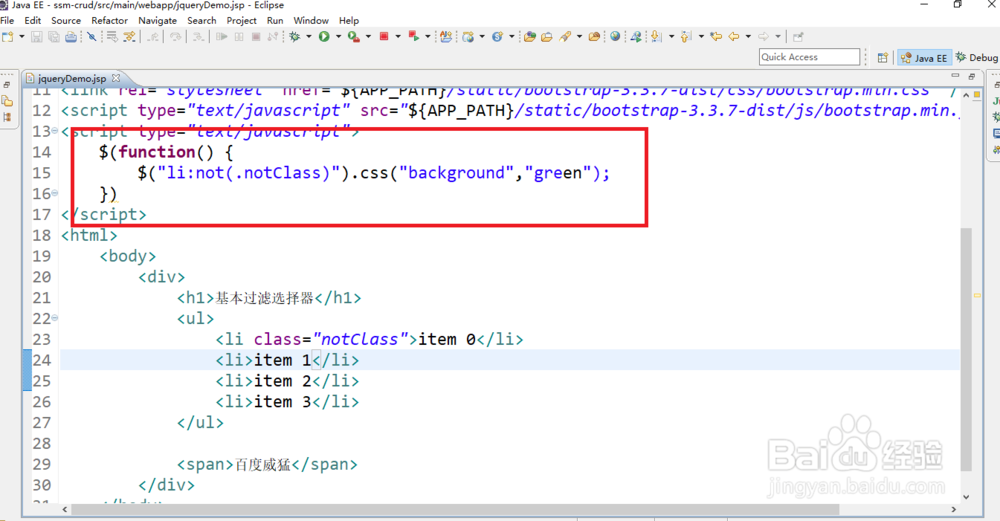Click the Disconnect debug icon
Image resolution: width=1000 pixels, height=521 pixels.
(273, 37)
